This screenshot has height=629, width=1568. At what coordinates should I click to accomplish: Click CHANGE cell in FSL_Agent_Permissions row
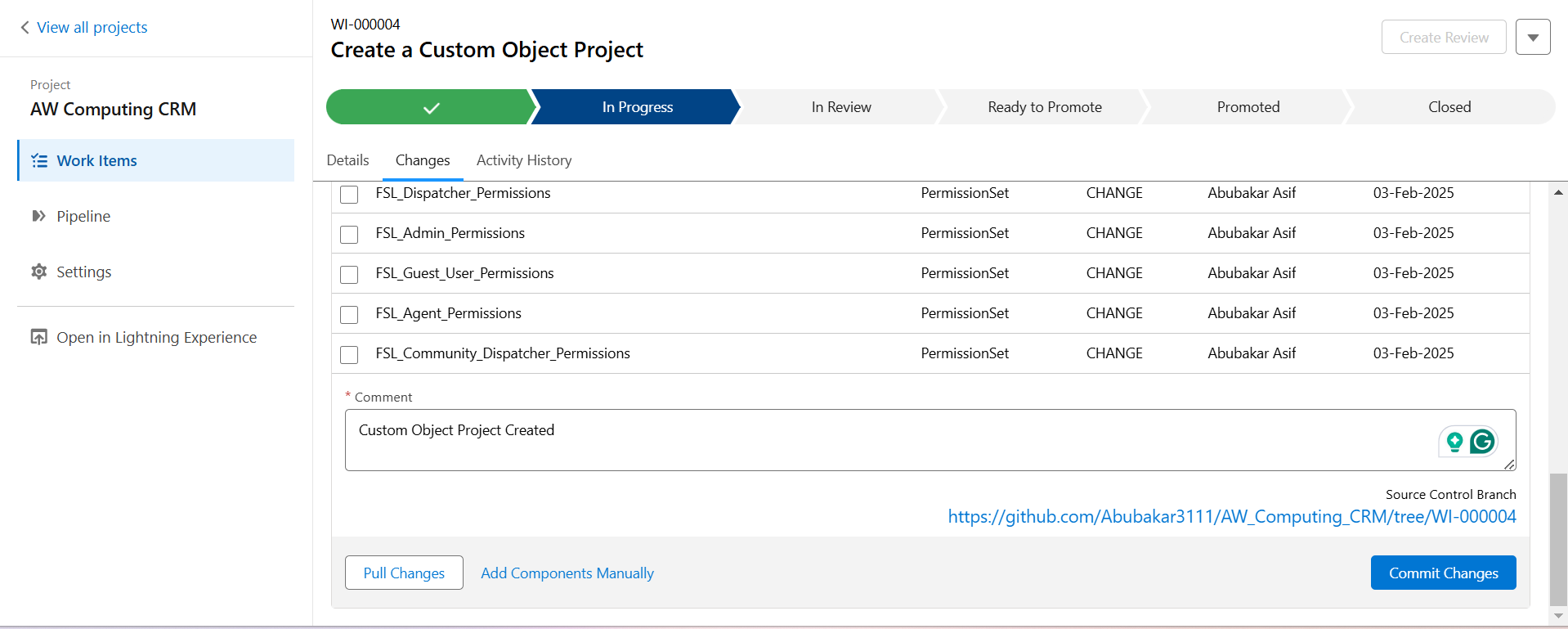point(1114,313)
